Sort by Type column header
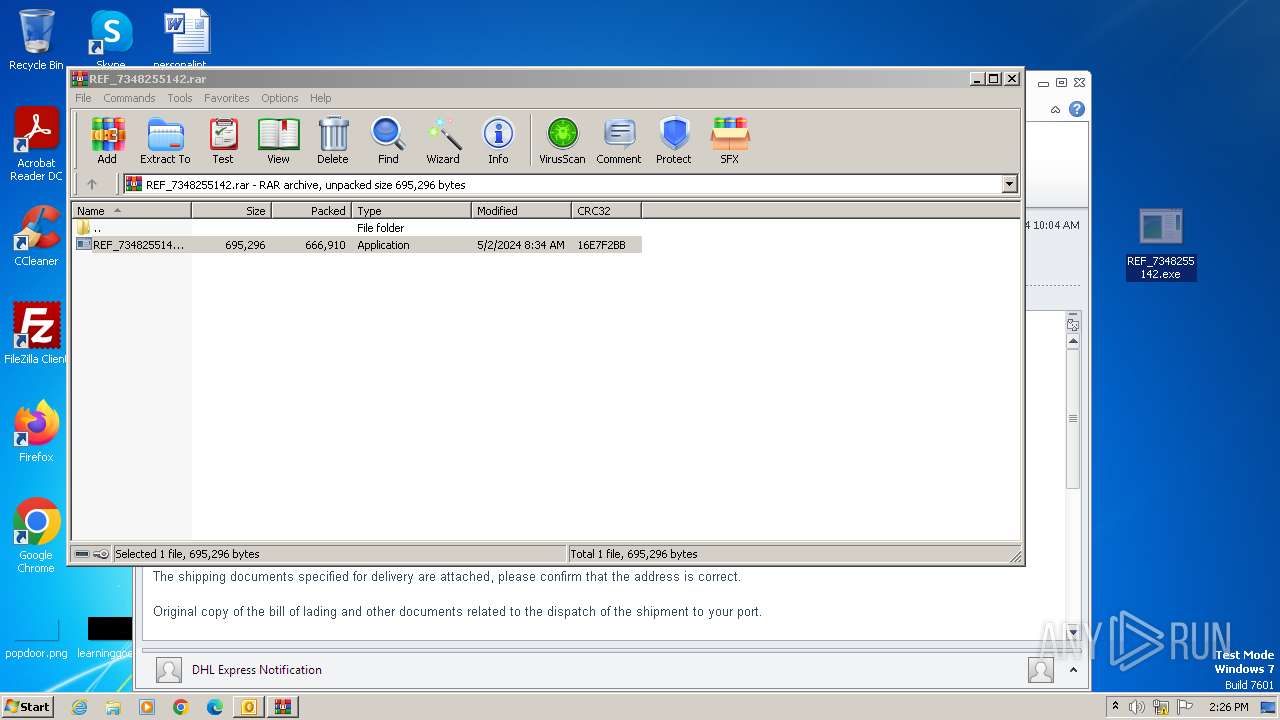 coord(411,210)
